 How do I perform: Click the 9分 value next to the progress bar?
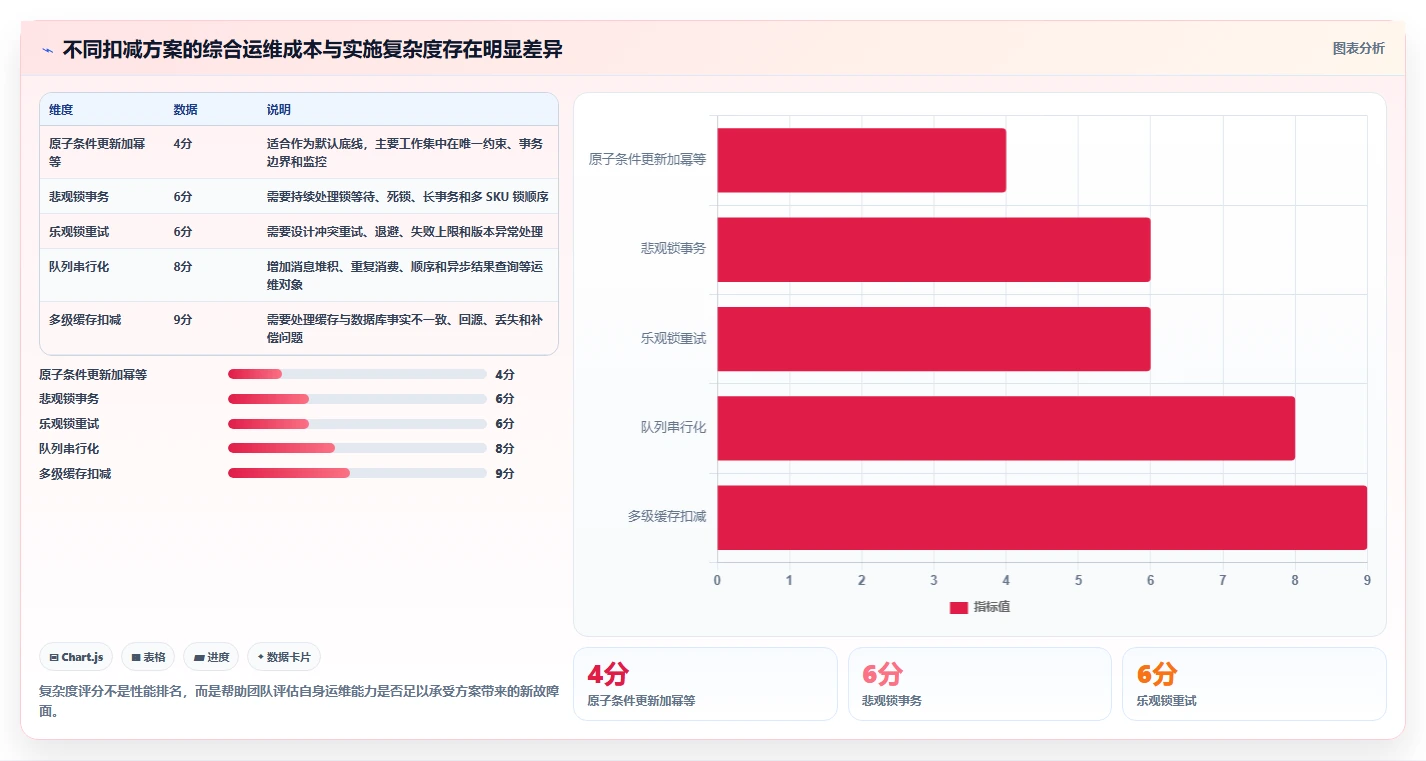click(x=505, y=473)
